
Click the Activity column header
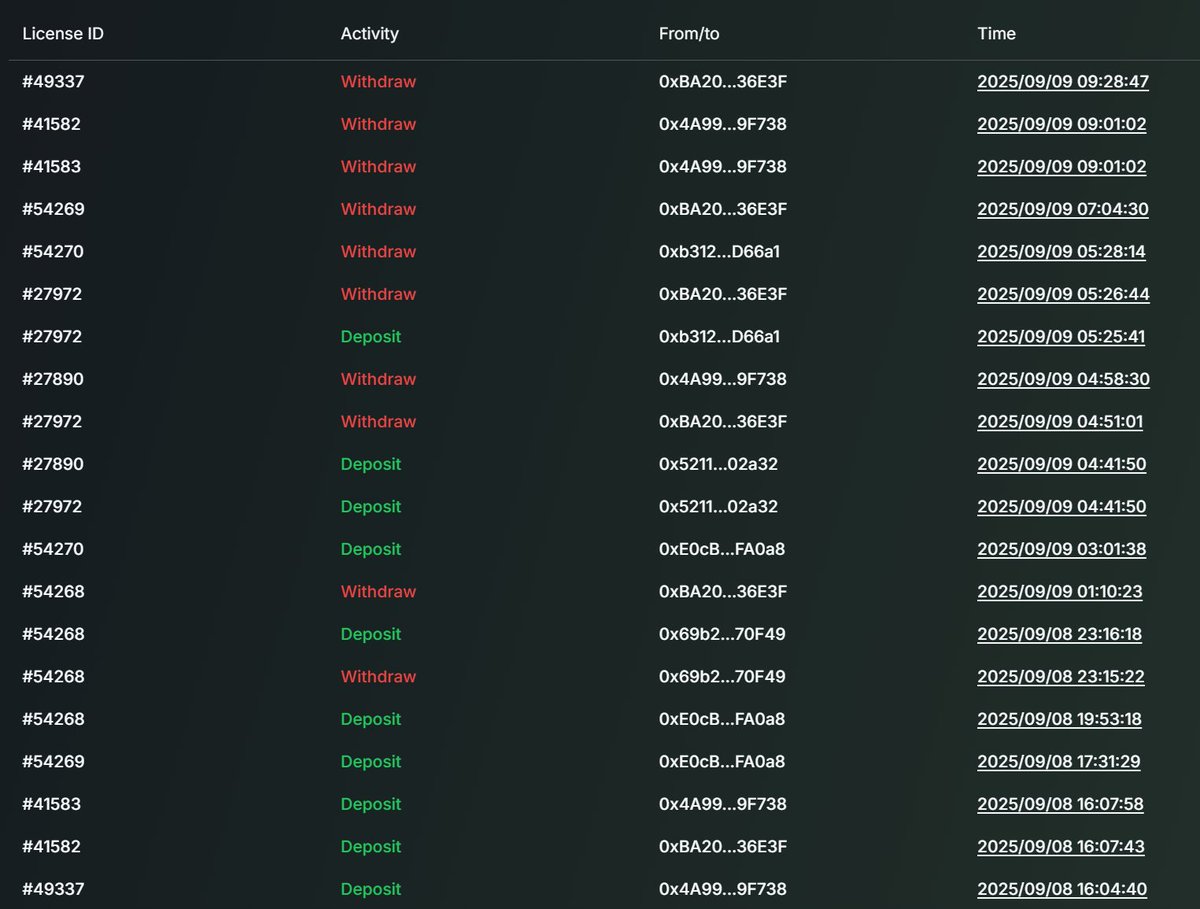pyautogui.click(x=370, y=34)
